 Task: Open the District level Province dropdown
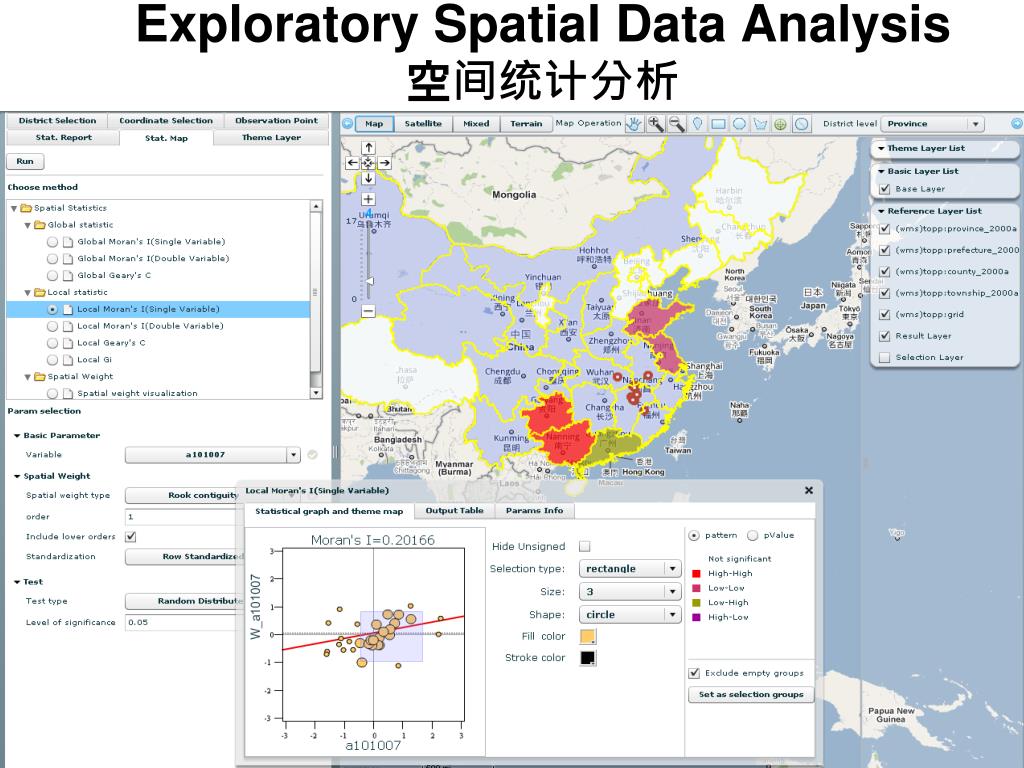(x=932, y=123)
